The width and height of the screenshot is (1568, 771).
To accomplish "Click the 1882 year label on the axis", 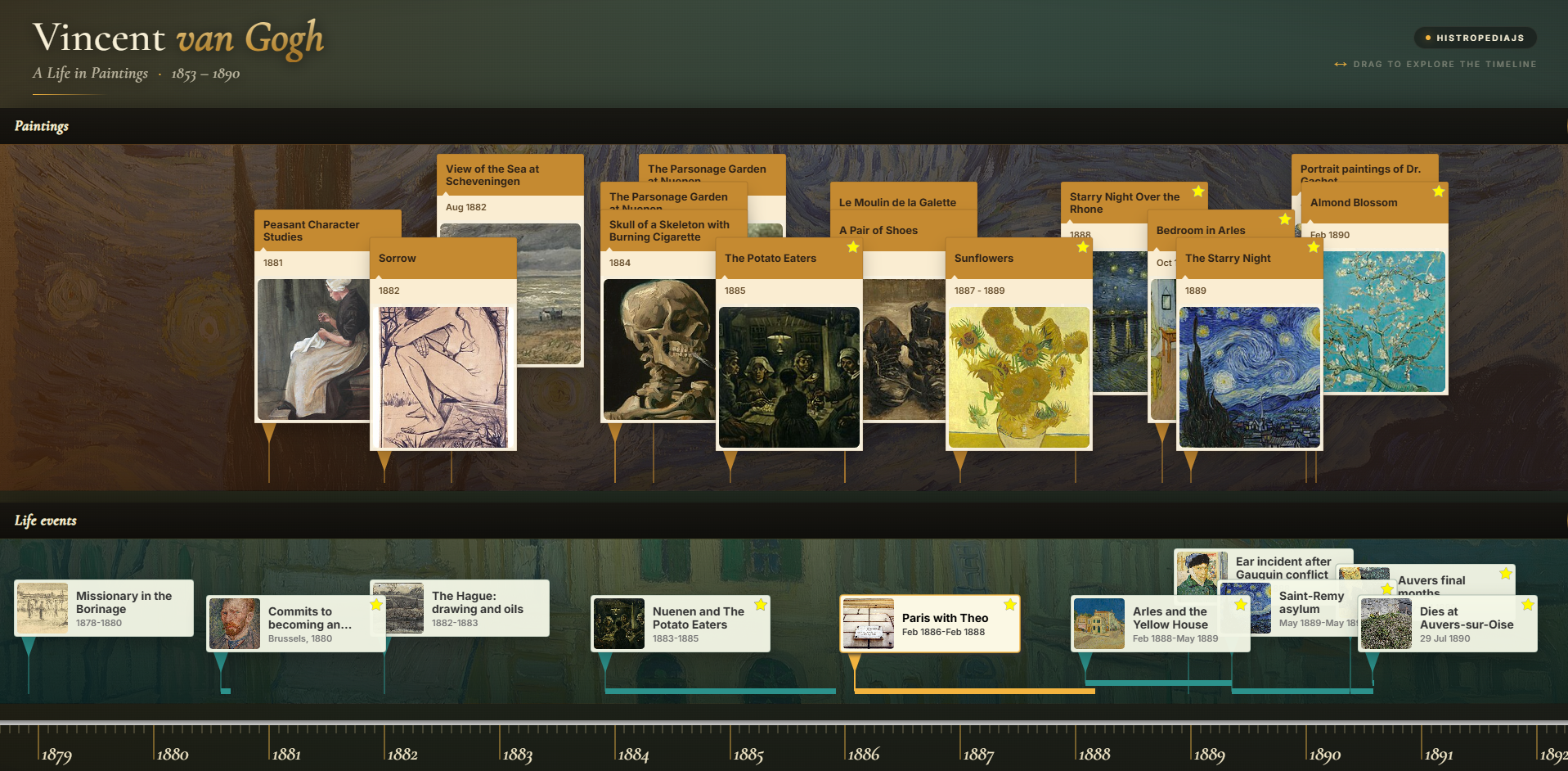I will coord(402,755).
